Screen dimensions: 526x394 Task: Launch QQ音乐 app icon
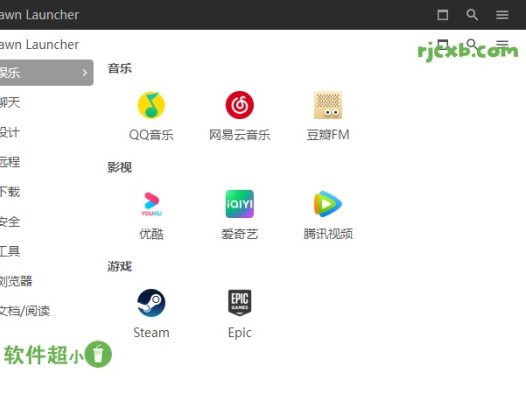(151, 105)
